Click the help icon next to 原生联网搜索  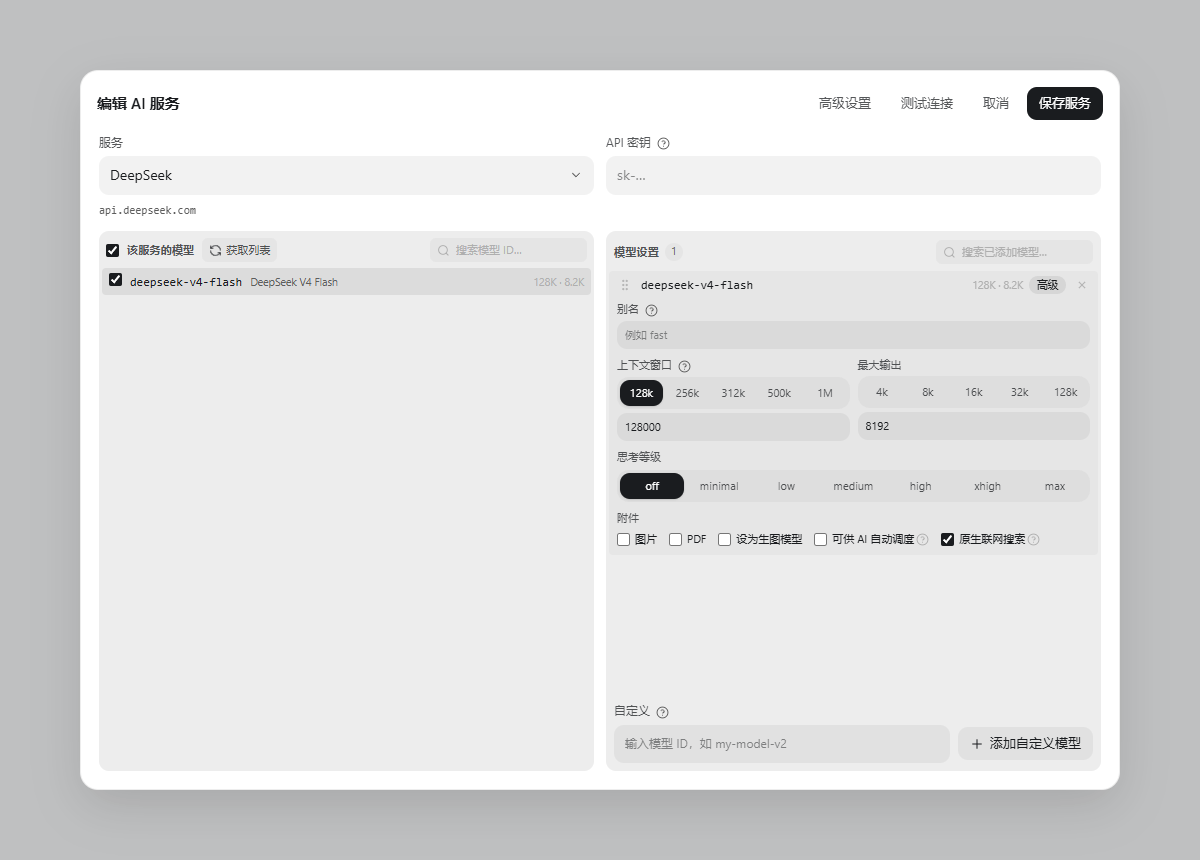[1033, 539]
